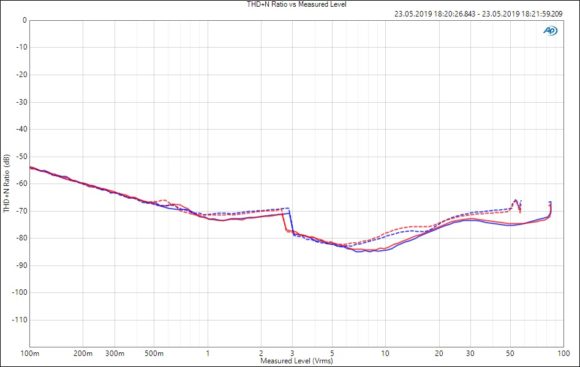Click the 100m tick on x-axis

(30, 354)
